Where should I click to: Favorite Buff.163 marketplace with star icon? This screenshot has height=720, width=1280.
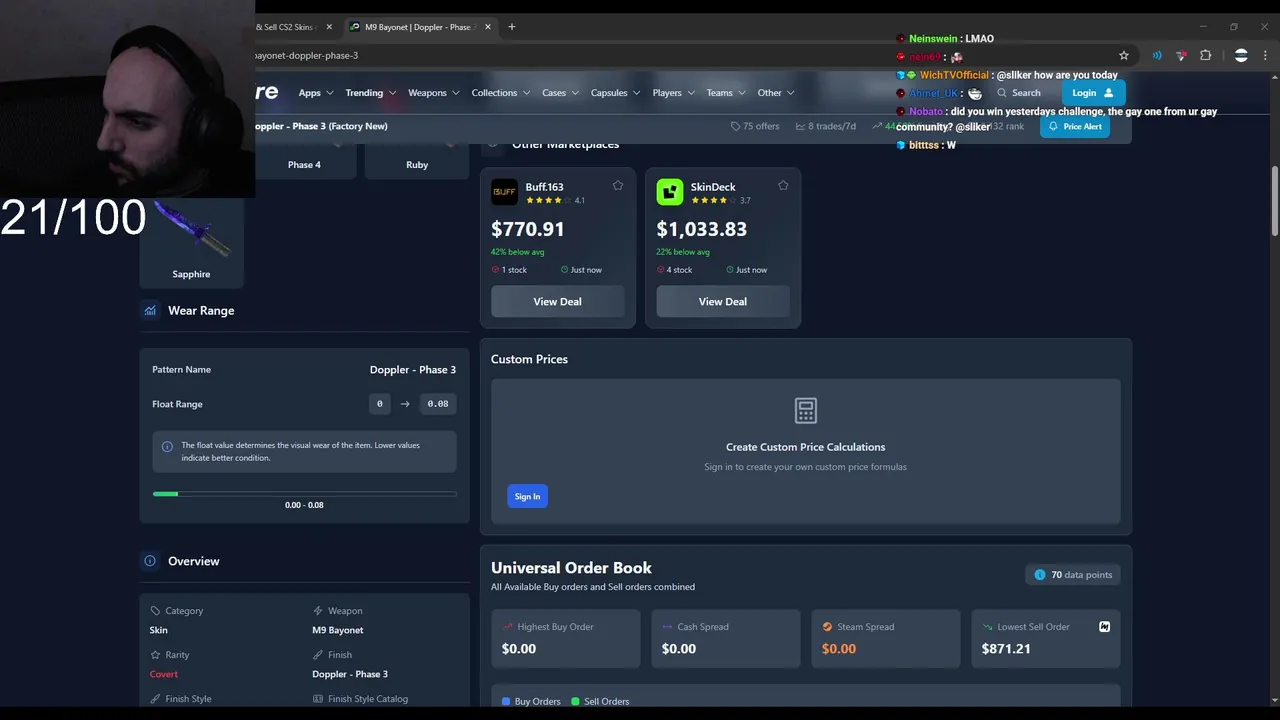coord(618,185)
